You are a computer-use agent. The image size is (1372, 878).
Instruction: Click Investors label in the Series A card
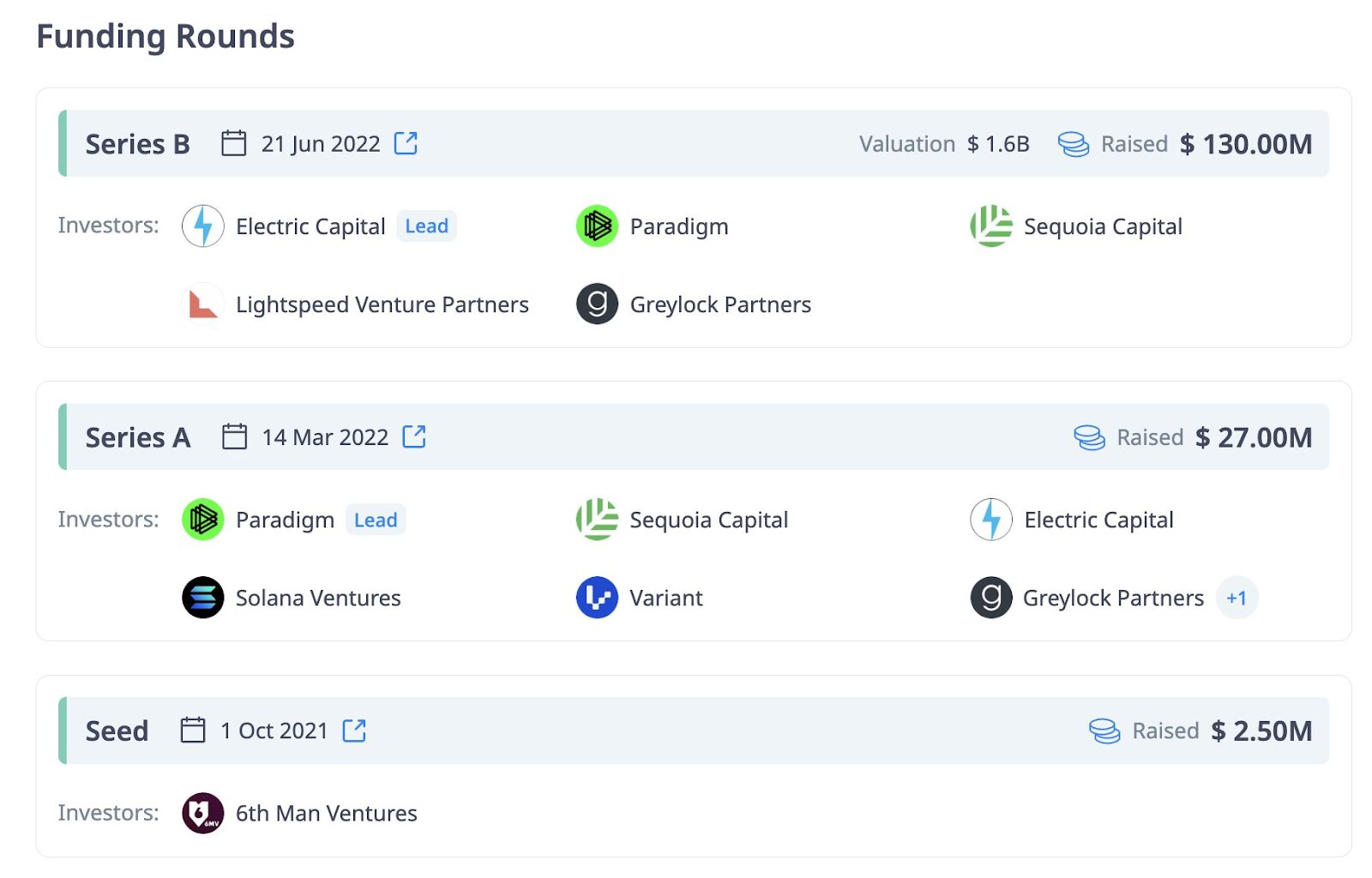pos(109,520)
